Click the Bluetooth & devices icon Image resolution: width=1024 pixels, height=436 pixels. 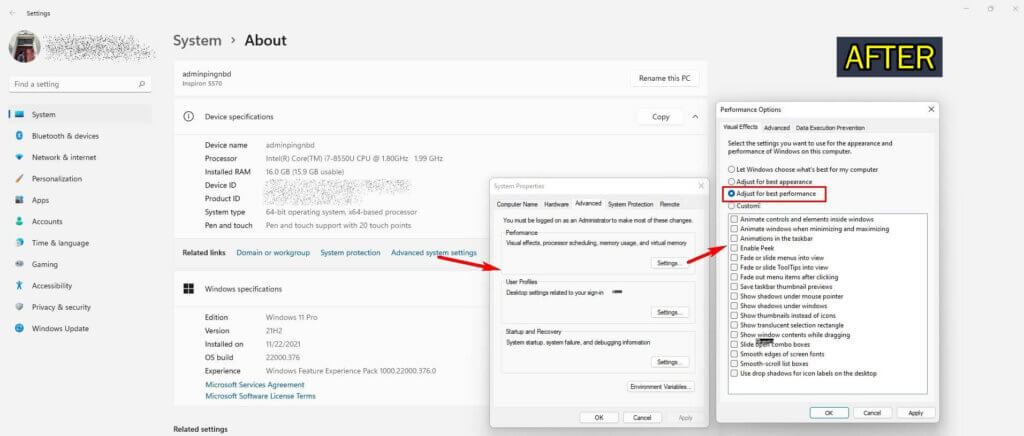19,136
